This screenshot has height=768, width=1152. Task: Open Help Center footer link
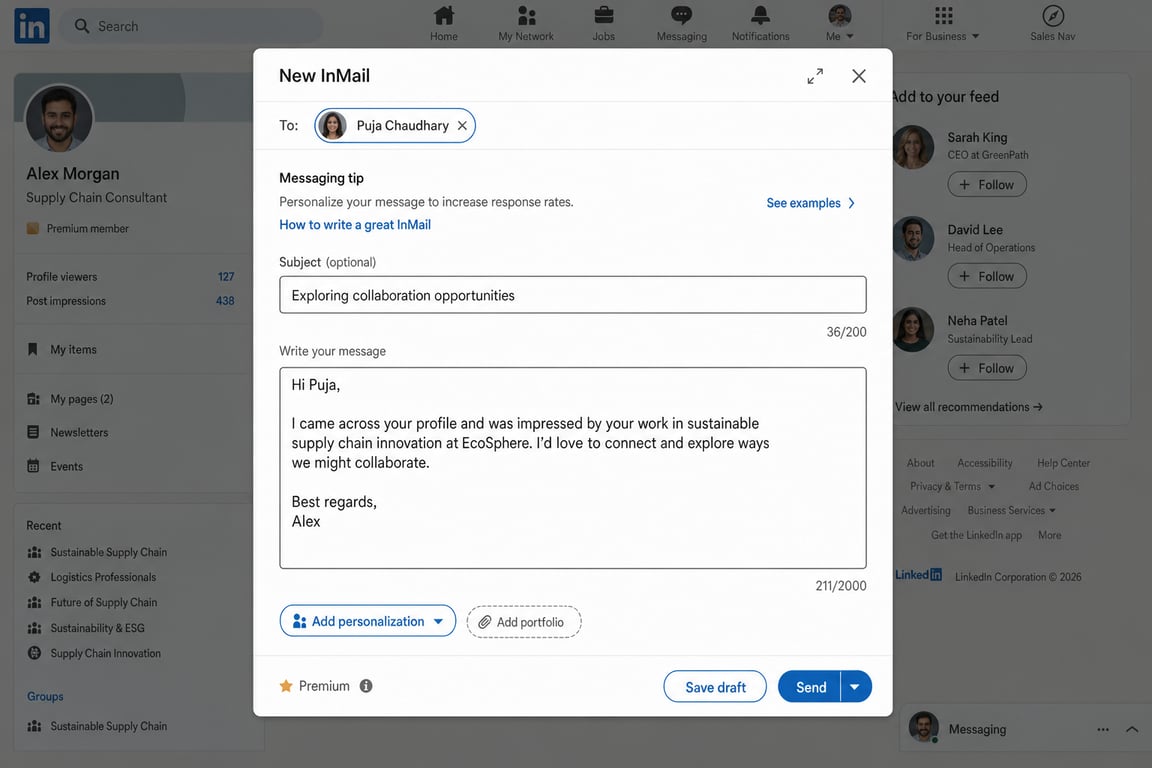click(1063, 463)
